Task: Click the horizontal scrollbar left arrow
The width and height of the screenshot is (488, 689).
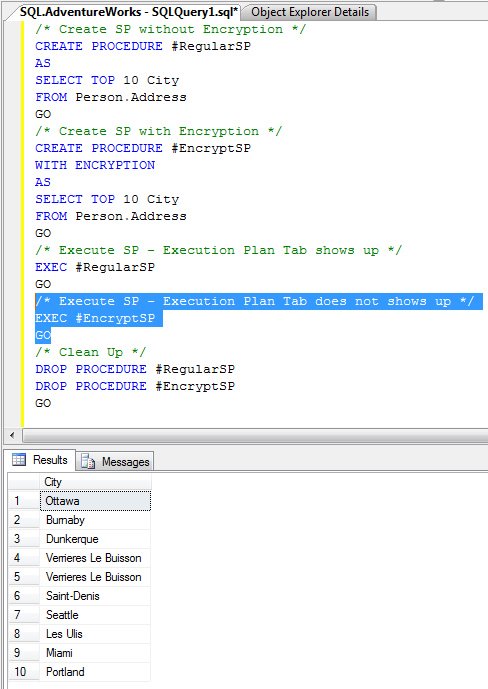Action: pyautogui.click(x=12, y=435)
